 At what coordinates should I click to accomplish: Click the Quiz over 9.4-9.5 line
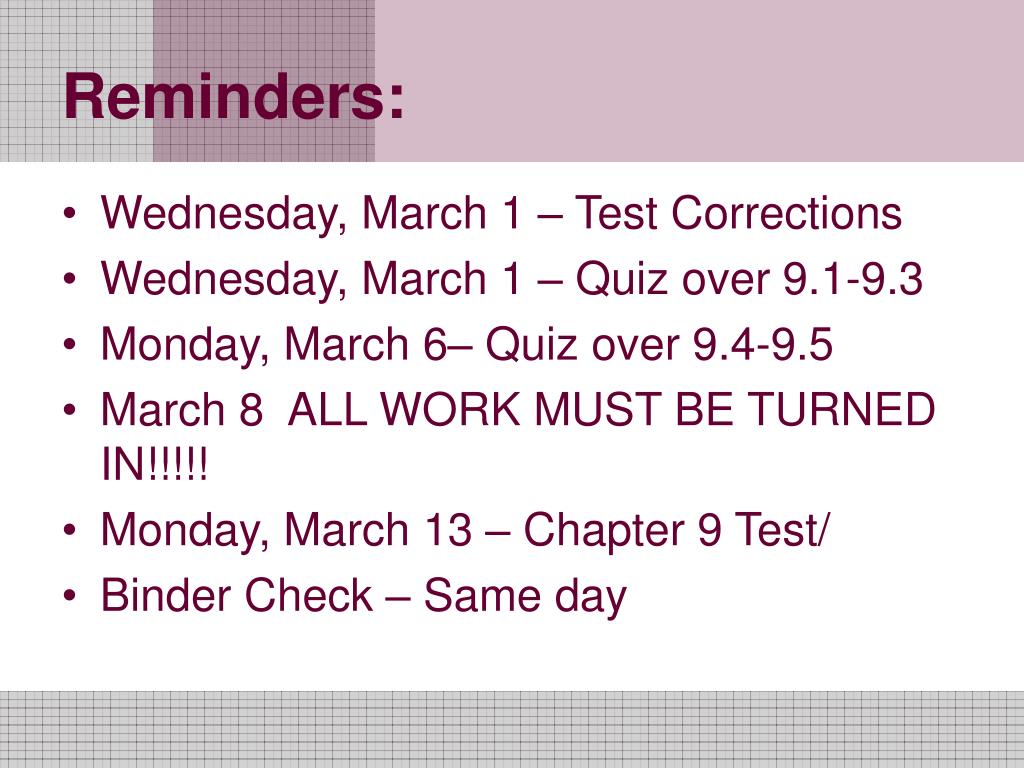(466, 344)
